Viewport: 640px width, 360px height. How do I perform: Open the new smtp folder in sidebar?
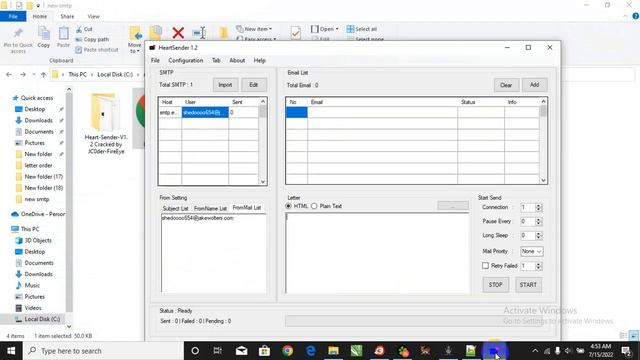pyautogui.click(x=37, y=199)
